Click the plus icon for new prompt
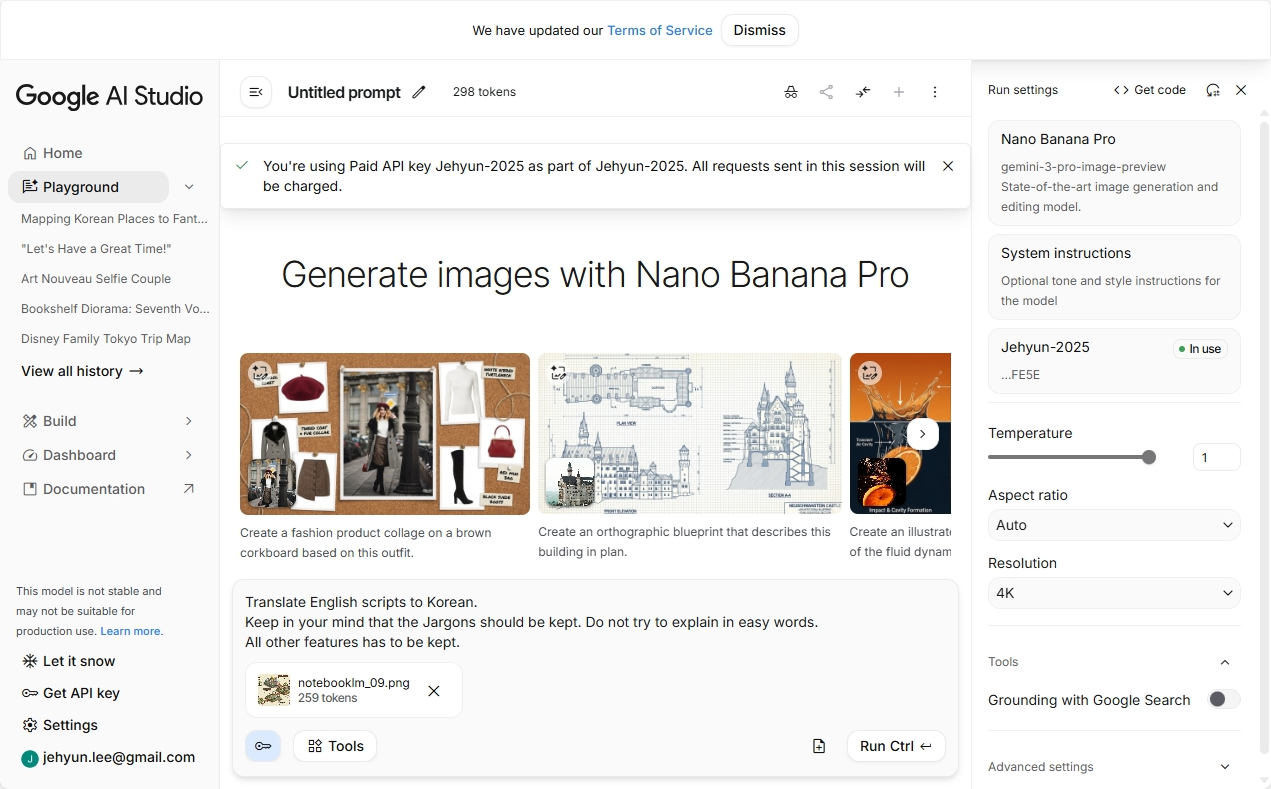1271x789 pixels. click(x=899, y=92)
